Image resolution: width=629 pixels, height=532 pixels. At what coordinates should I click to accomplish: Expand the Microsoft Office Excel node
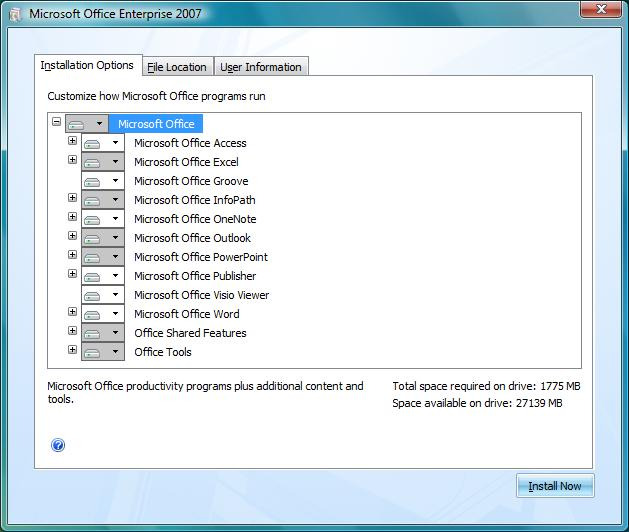(x=72, y=160)
